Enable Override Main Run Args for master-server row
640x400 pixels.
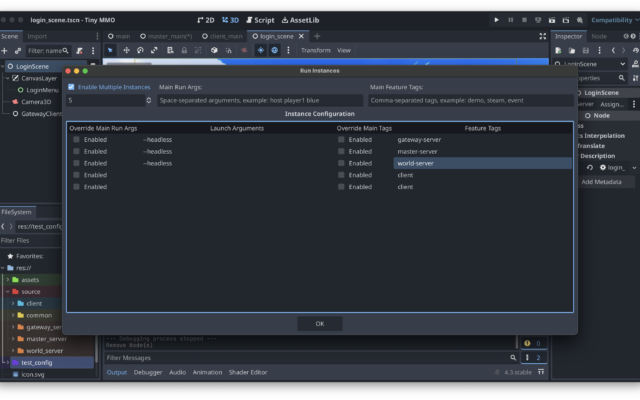click(x=76, y=151)
